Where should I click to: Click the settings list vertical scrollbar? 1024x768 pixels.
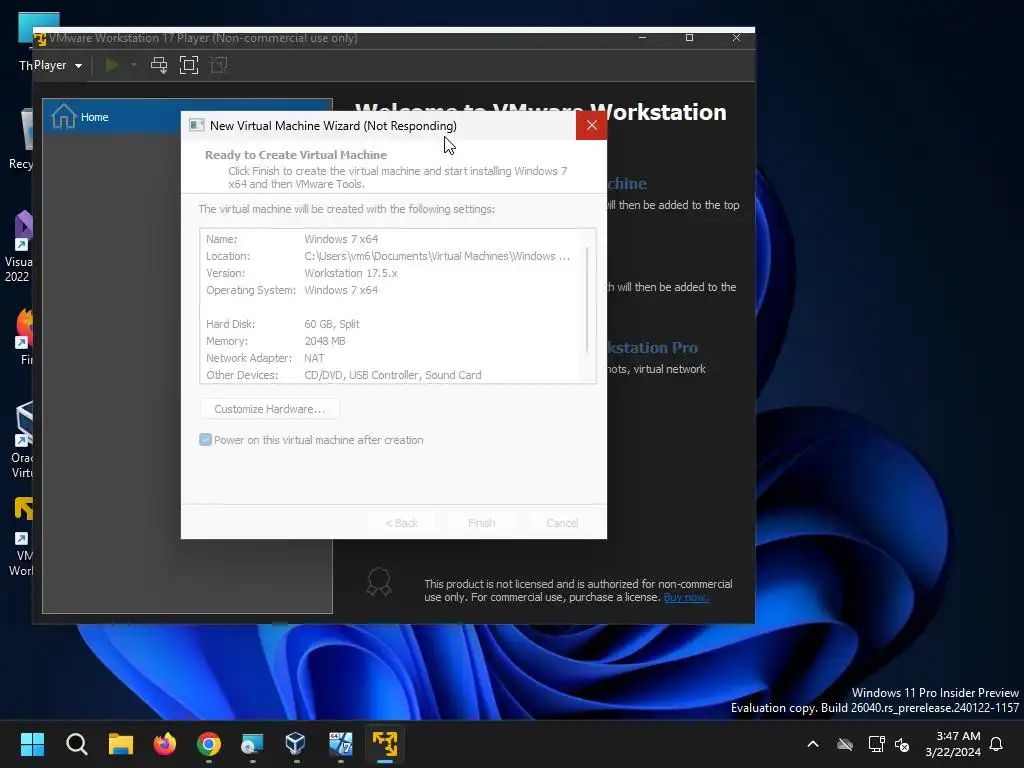pos(587,300)
